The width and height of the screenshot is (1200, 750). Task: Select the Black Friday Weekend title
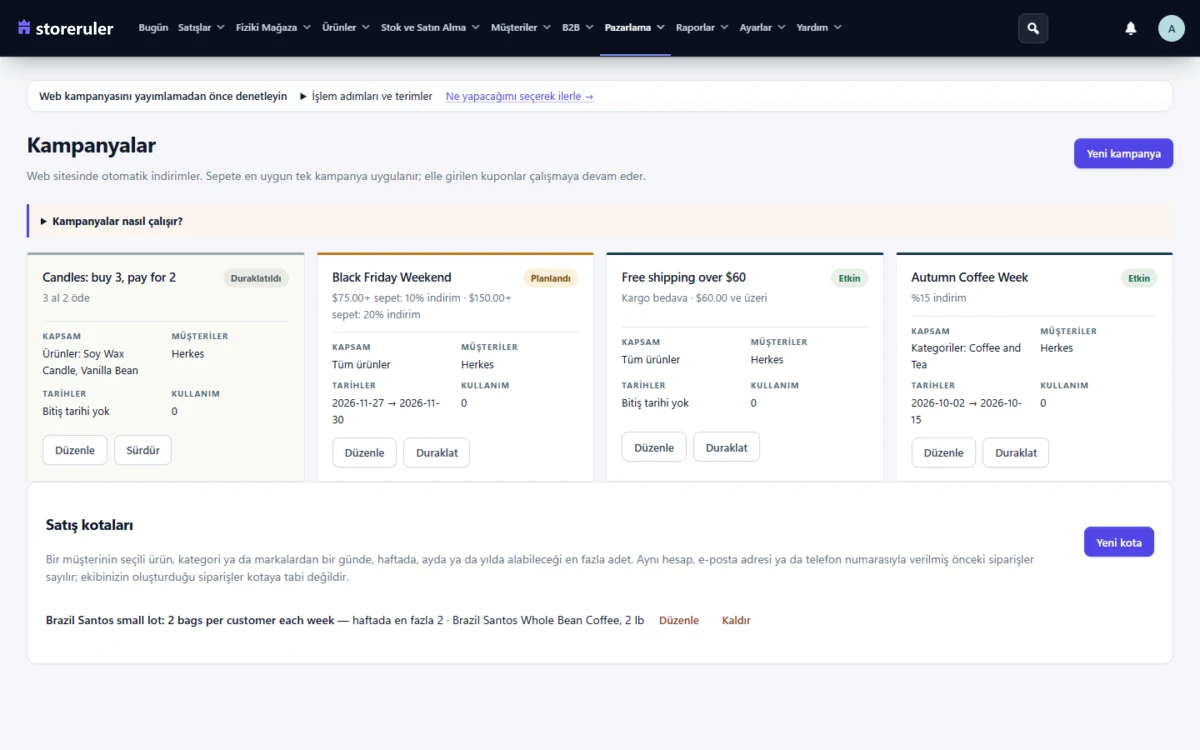pos(392,278)
